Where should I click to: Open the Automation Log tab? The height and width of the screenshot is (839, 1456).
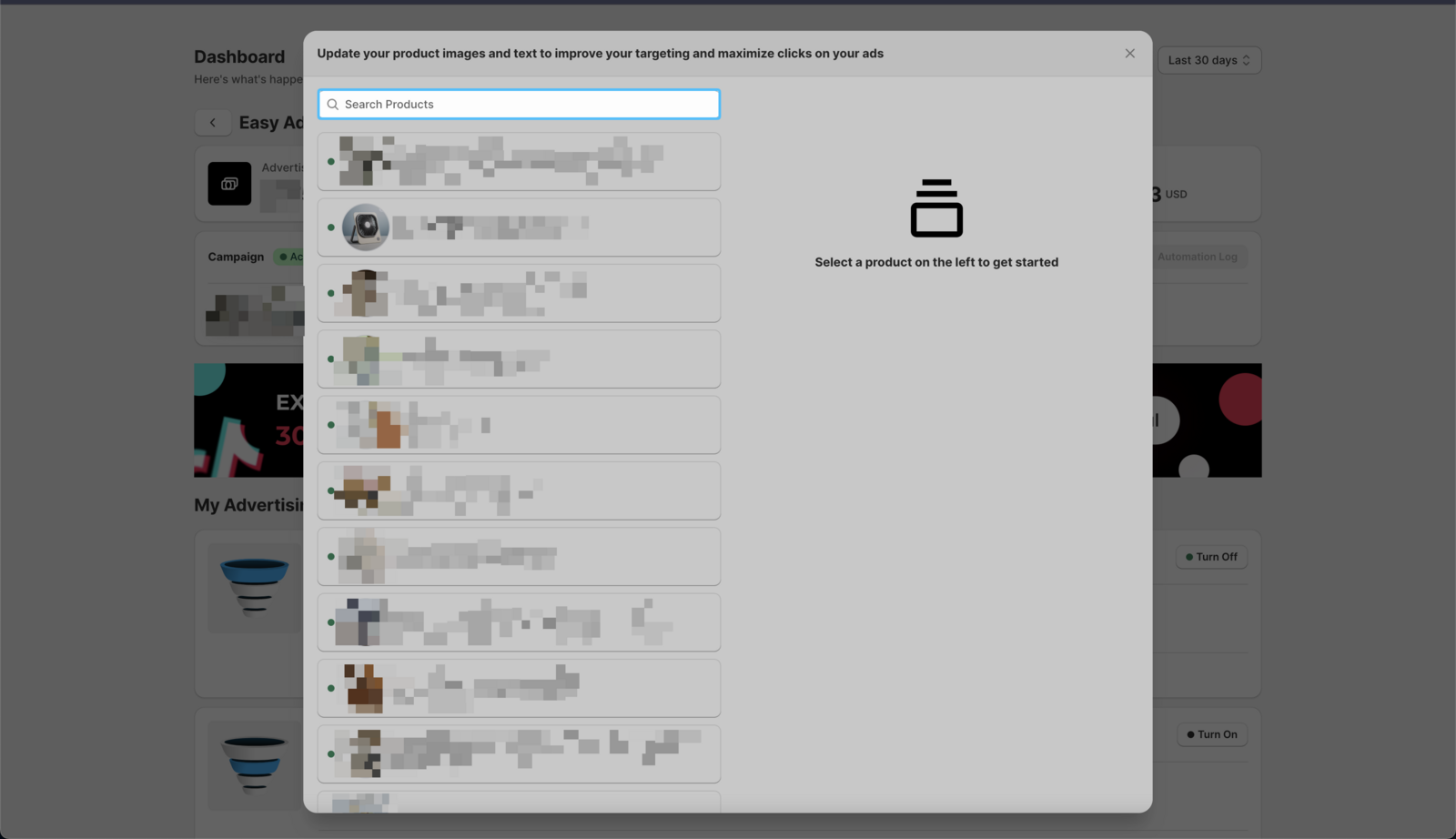pos(1197,257)
